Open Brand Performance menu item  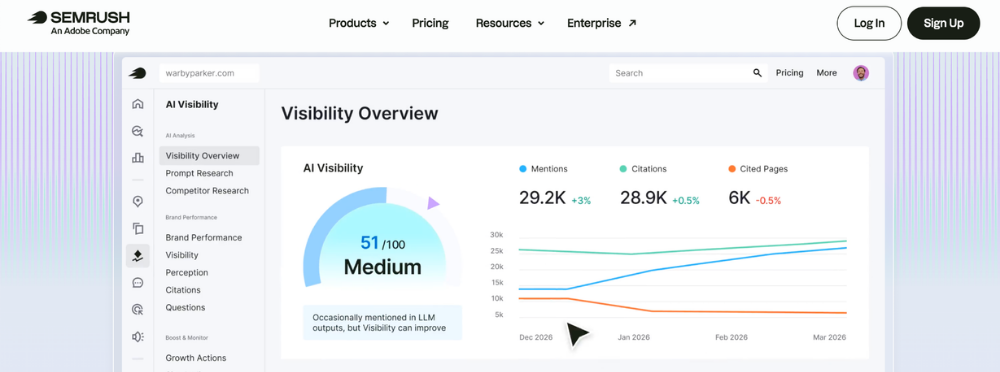(204, 237)
